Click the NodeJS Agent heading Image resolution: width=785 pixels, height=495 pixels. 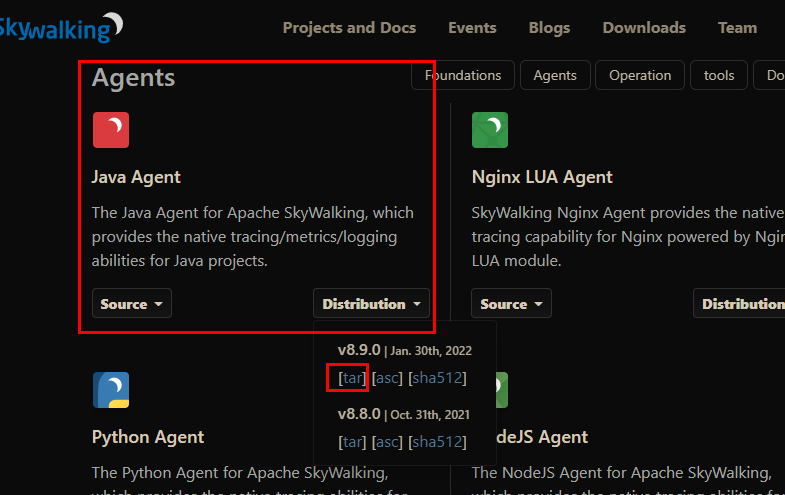point(542,437)
